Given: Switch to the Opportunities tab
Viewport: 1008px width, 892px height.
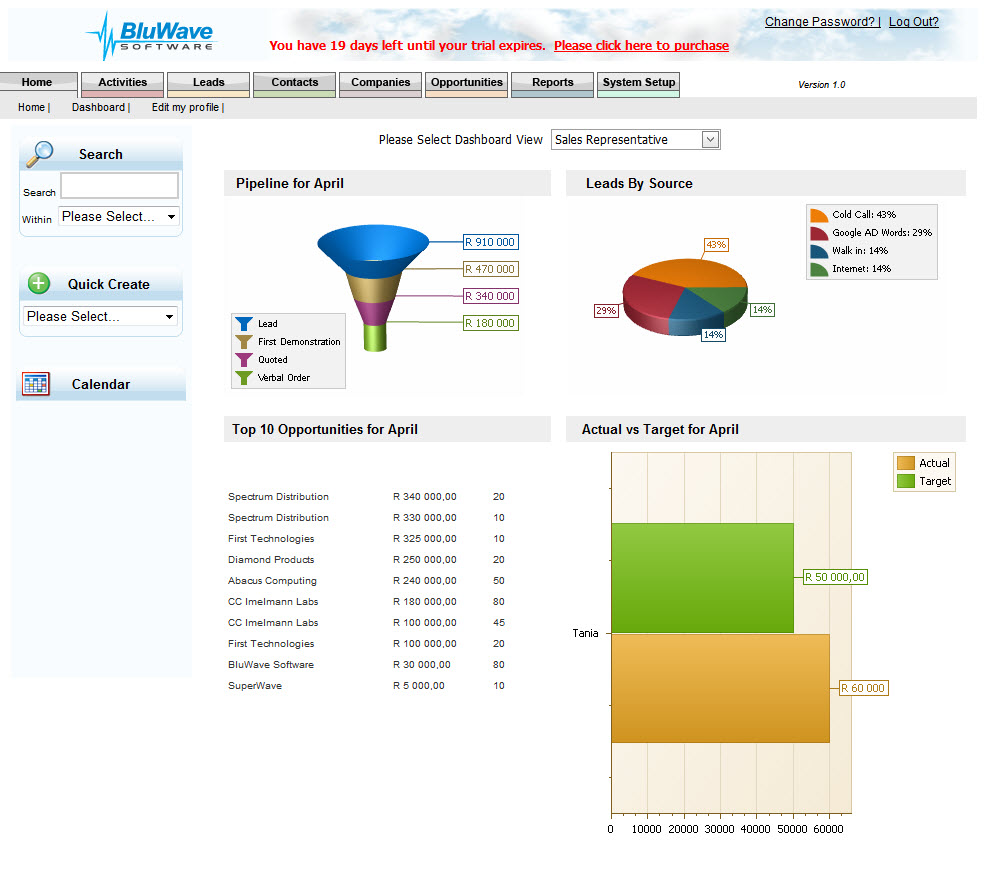Looking at the screenshot, I should [467, 84].
